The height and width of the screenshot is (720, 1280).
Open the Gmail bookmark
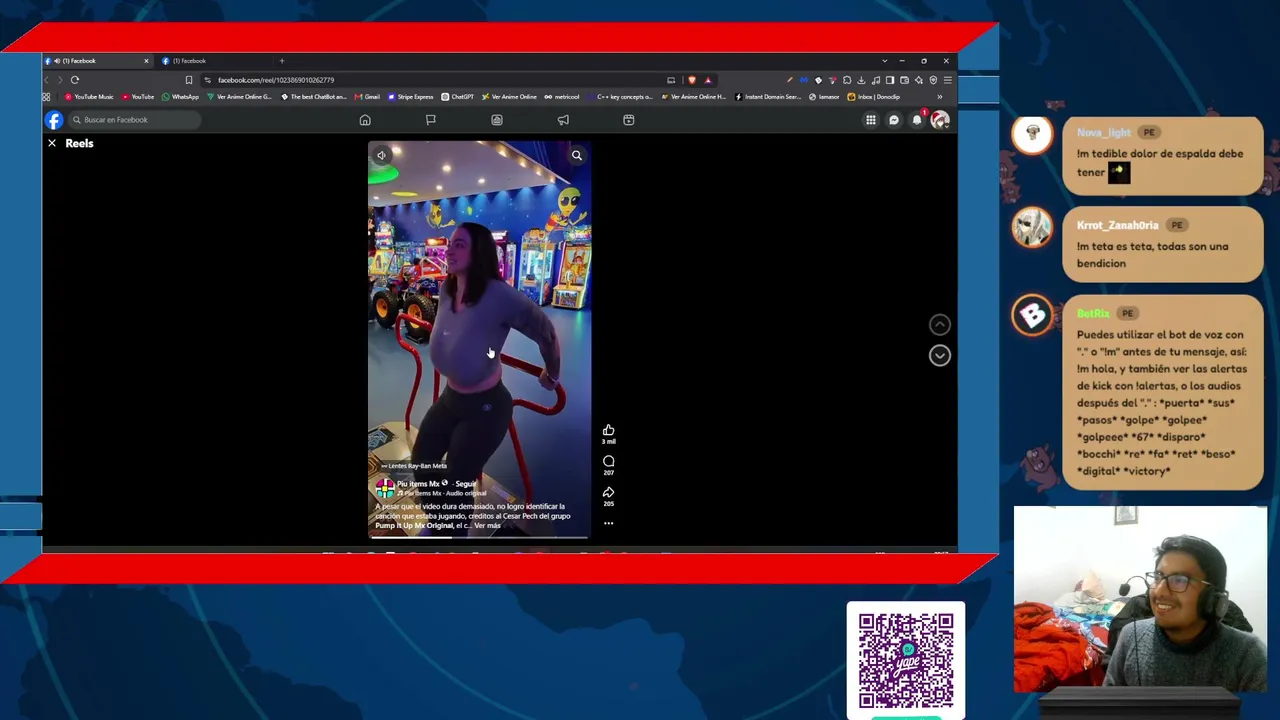pyautogui.click(x=368, y=97)
